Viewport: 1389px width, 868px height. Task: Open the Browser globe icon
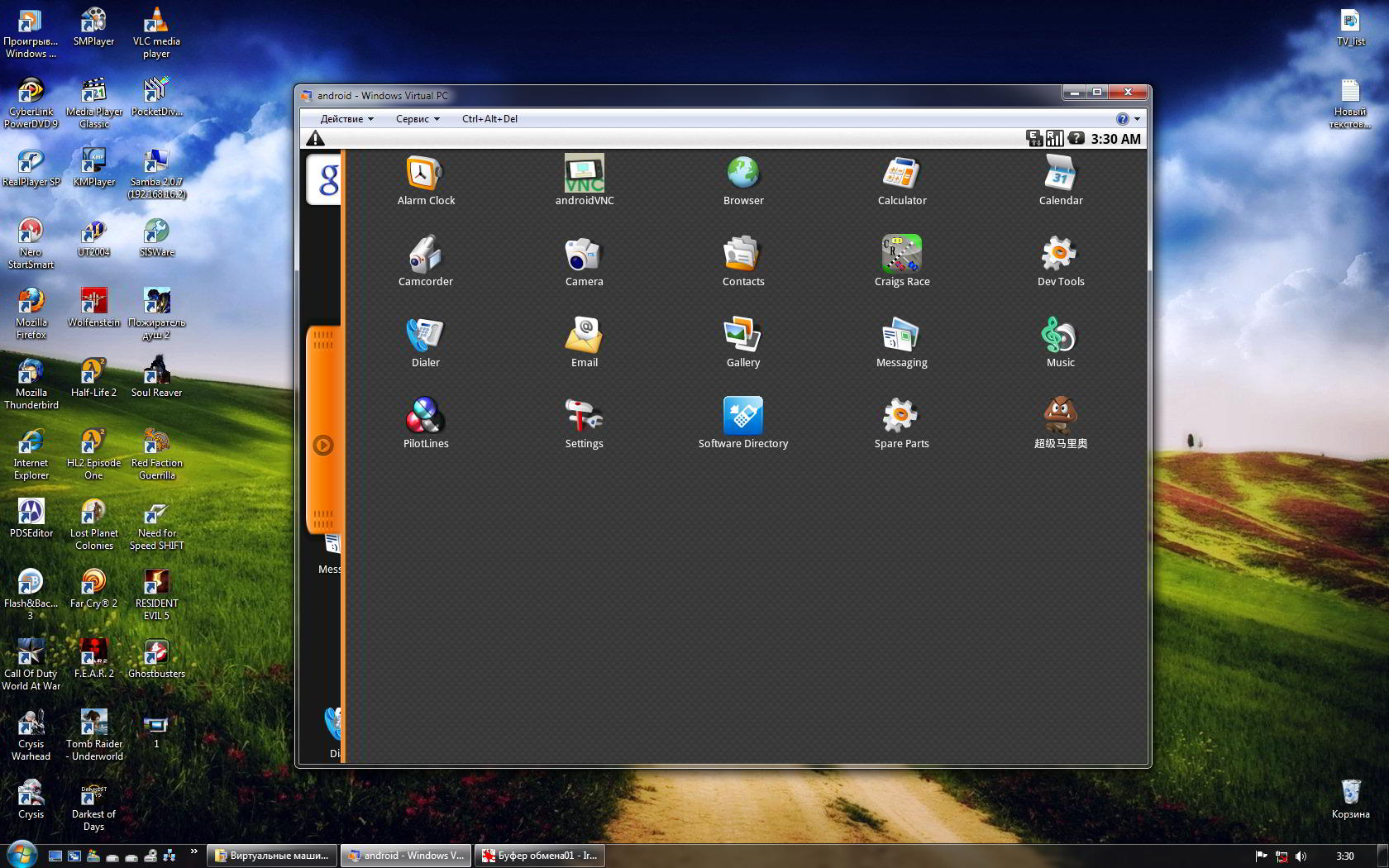[x=743, y=180]
